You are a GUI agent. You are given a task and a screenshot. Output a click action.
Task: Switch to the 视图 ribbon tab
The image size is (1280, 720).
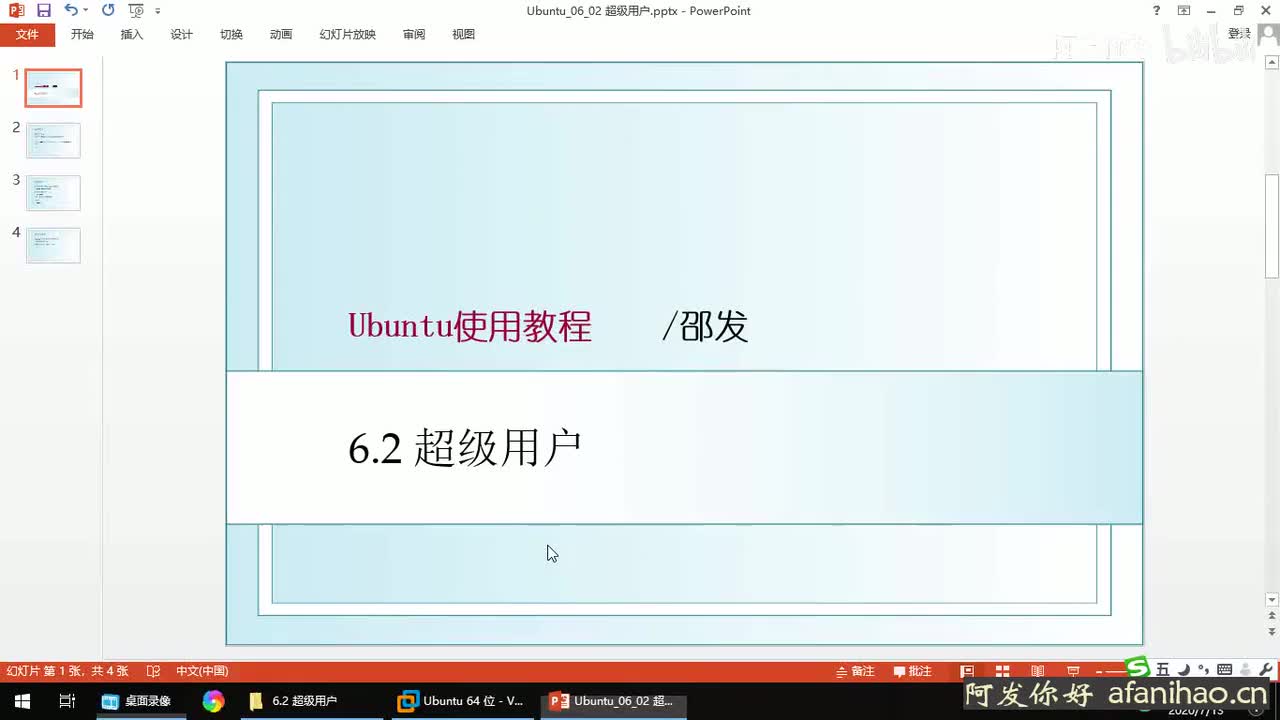464,34
